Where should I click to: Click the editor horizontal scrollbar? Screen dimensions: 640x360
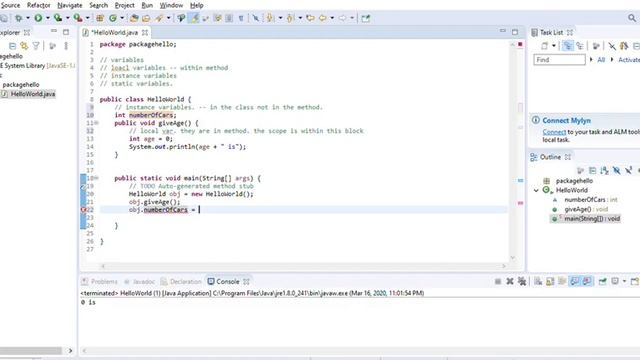(303, 266)
